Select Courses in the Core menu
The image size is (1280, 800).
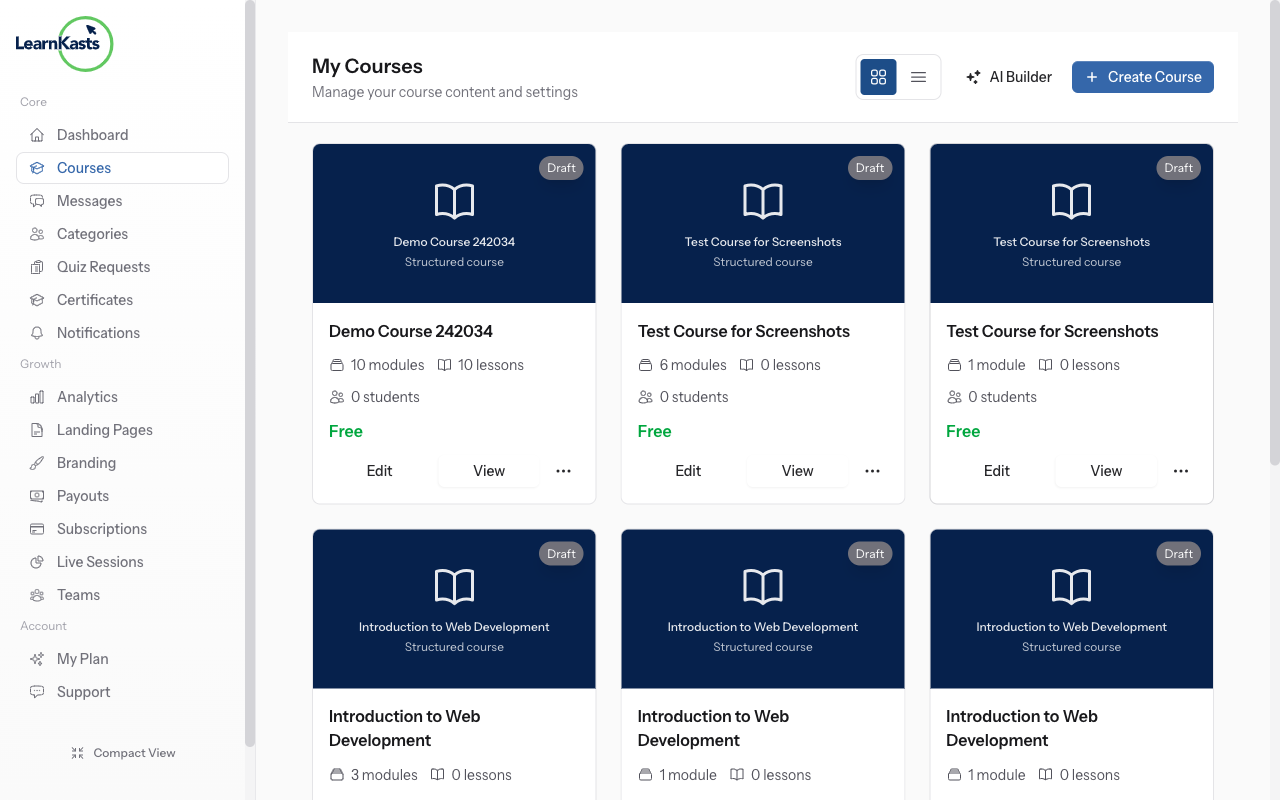(83, 167)
